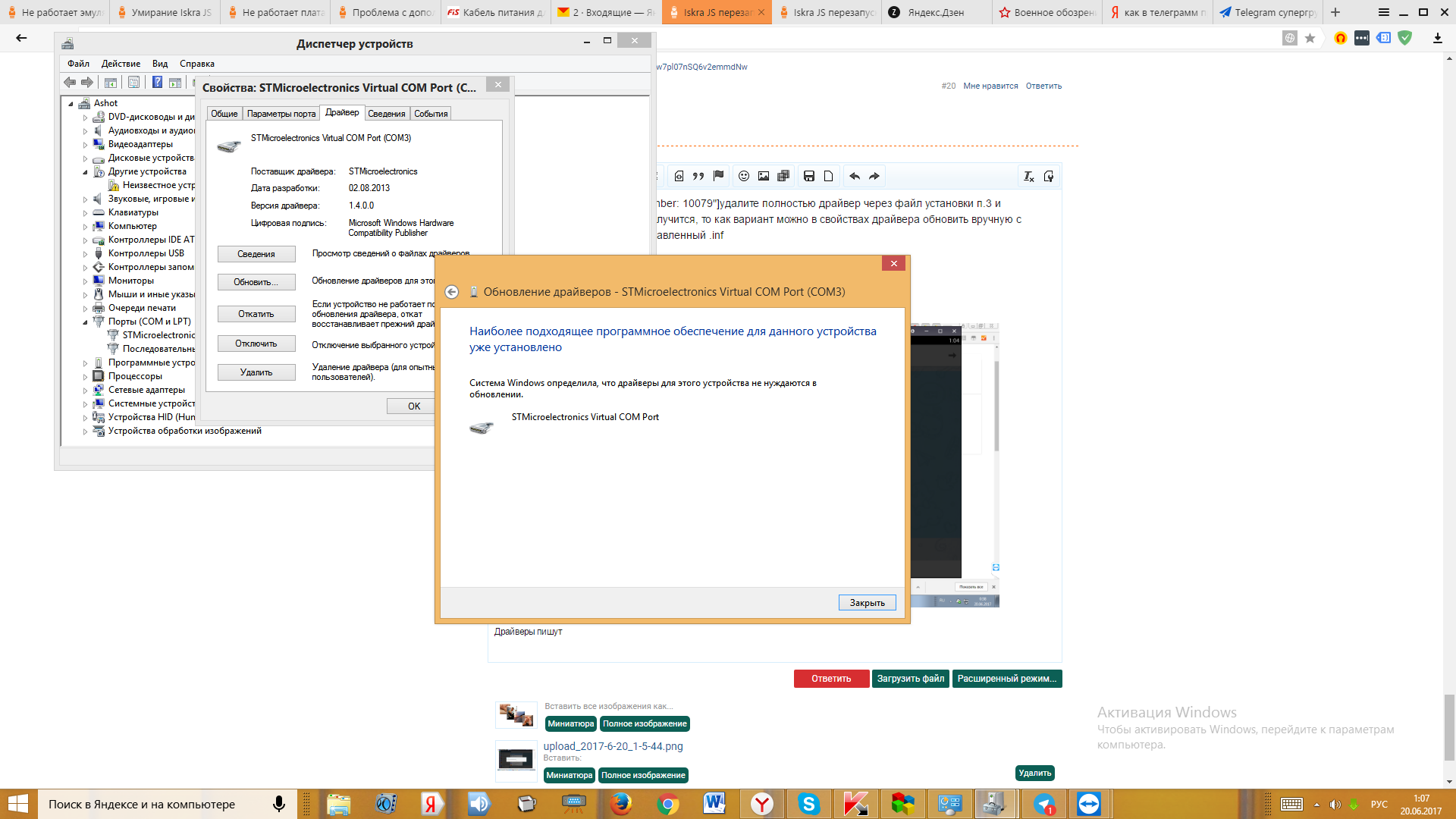Switch to Сведения tab in properties
Image resolution: width=1456 pixels, height=819 pixels.
tap(387, 114)
